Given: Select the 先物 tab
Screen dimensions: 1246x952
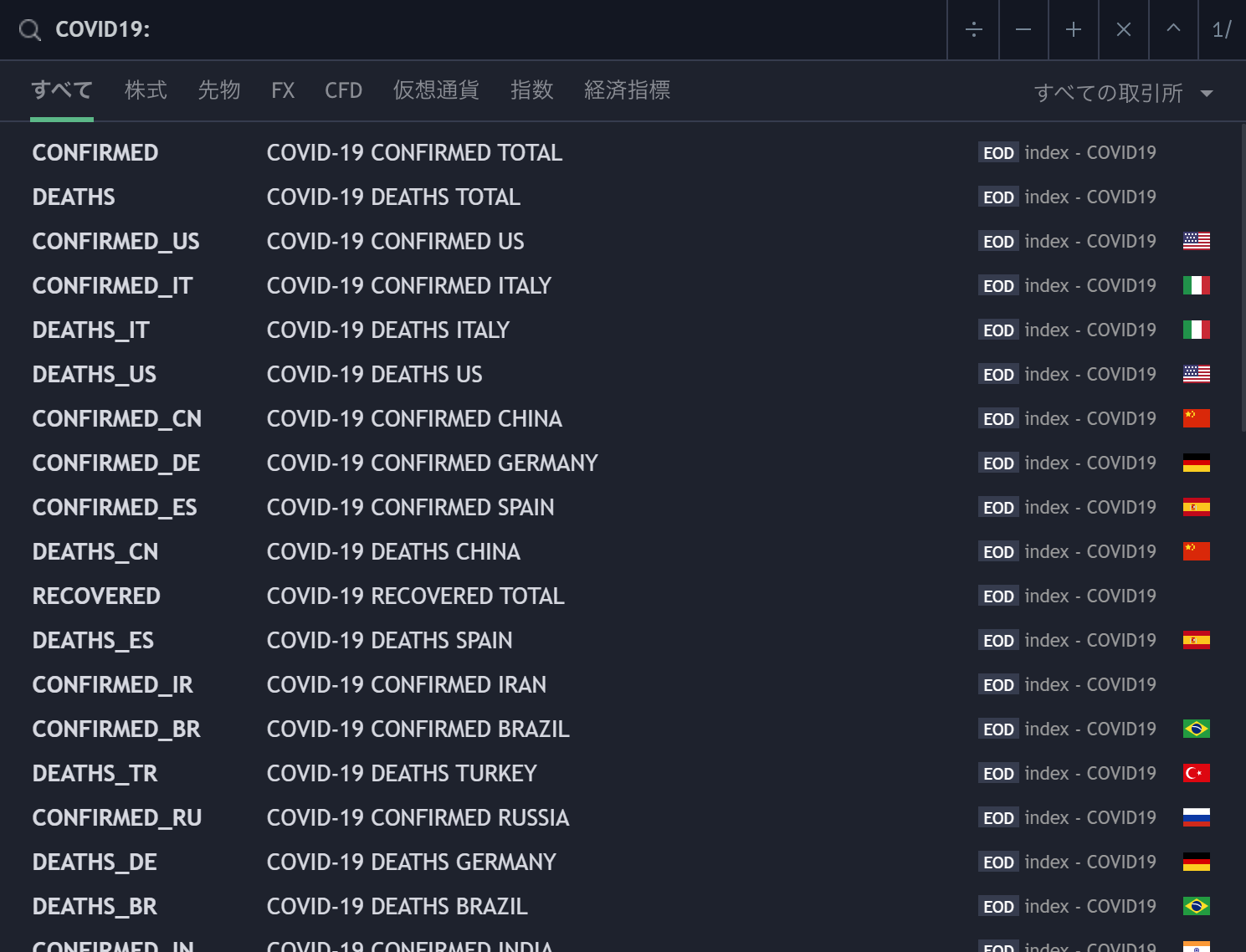Looking at the screenshot, I should pos(219,90).
